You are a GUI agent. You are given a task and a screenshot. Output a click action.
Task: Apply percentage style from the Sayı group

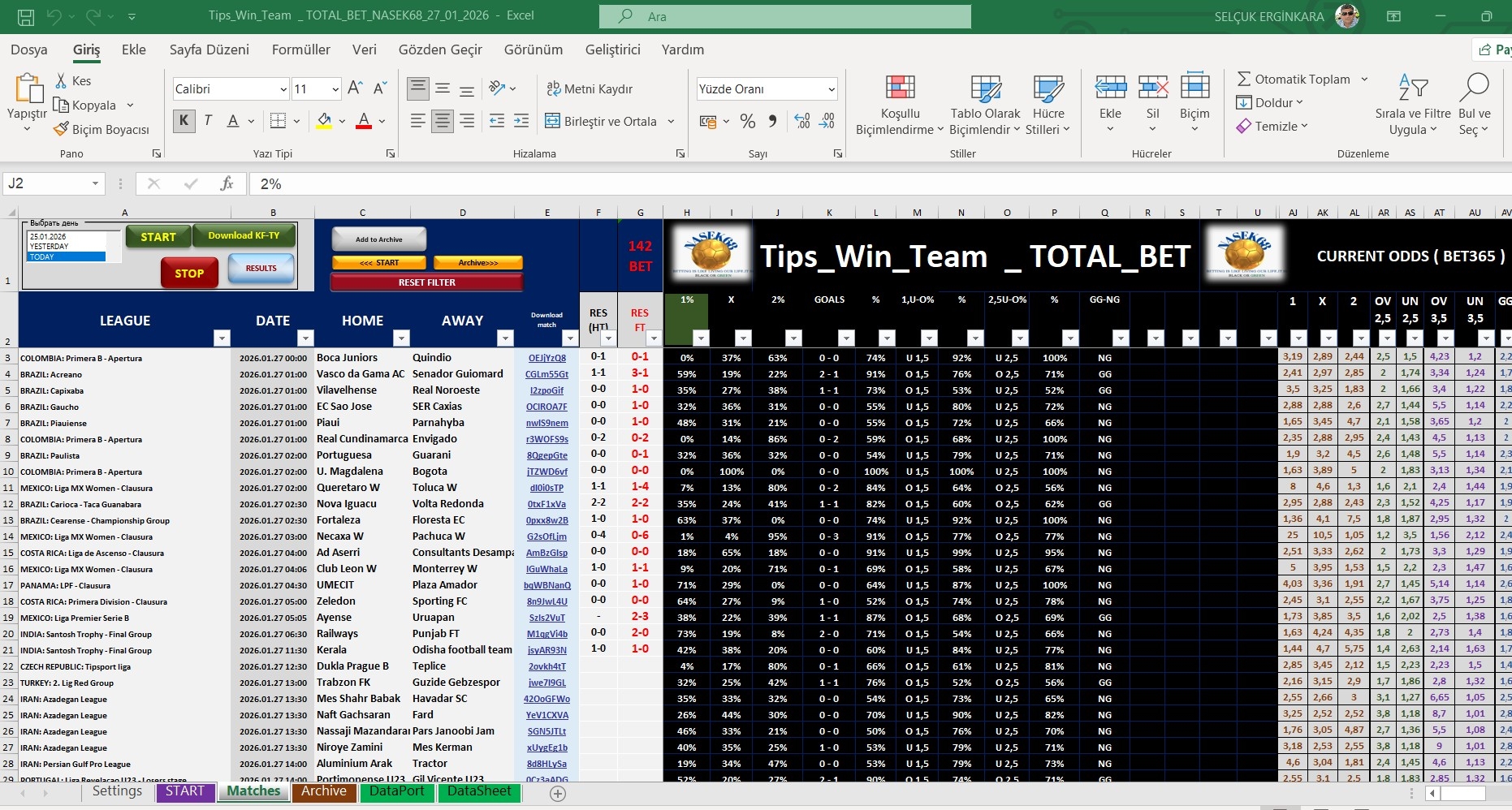tap(746, 120)
